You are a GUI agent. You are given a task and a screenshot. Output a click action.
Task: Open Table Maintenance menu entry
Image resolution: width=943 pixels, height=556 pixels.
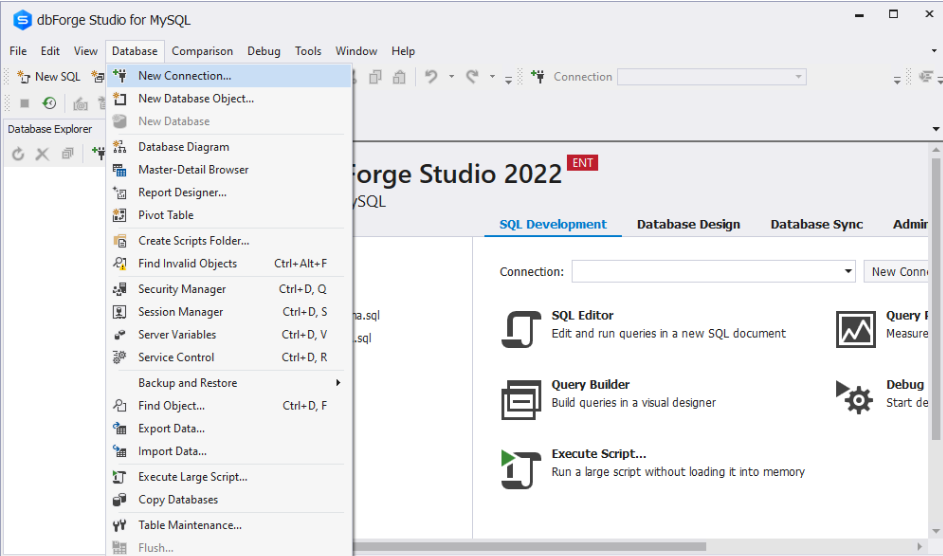pos(229,525)
